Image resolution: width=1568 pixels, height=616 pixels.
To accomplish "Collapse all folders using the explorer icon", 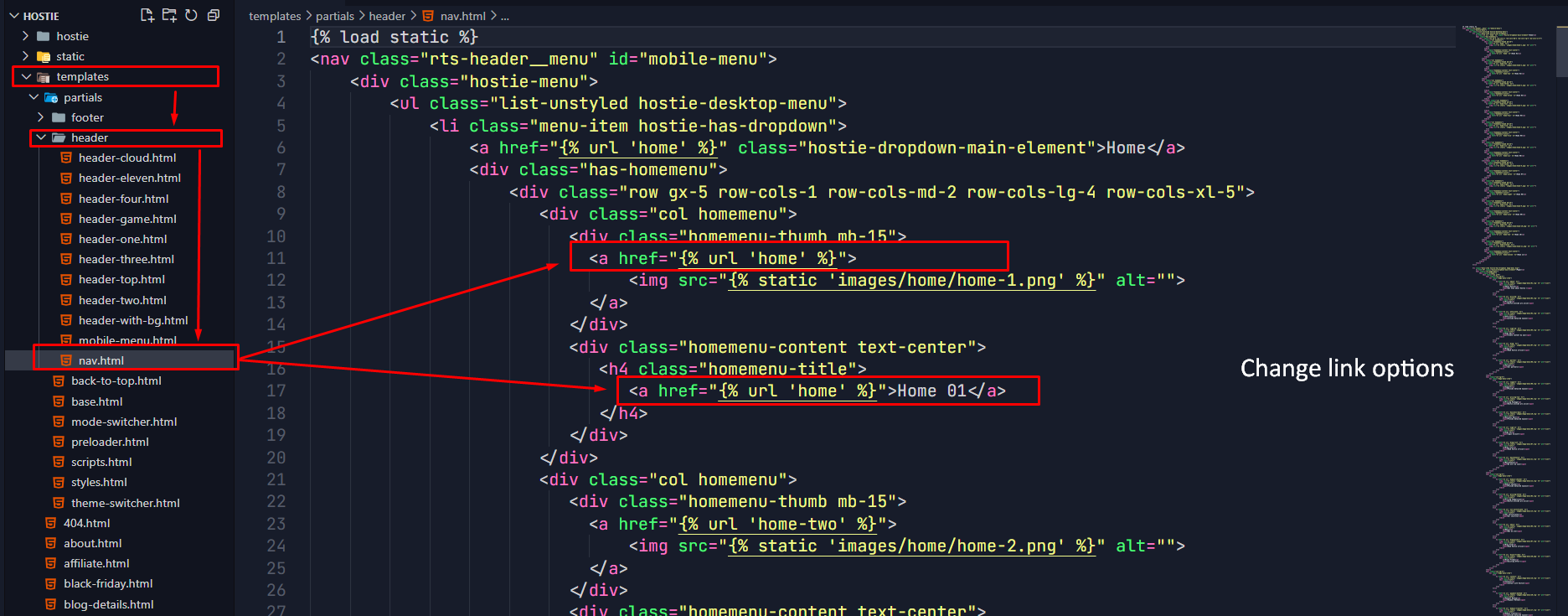I will (214, 15).
